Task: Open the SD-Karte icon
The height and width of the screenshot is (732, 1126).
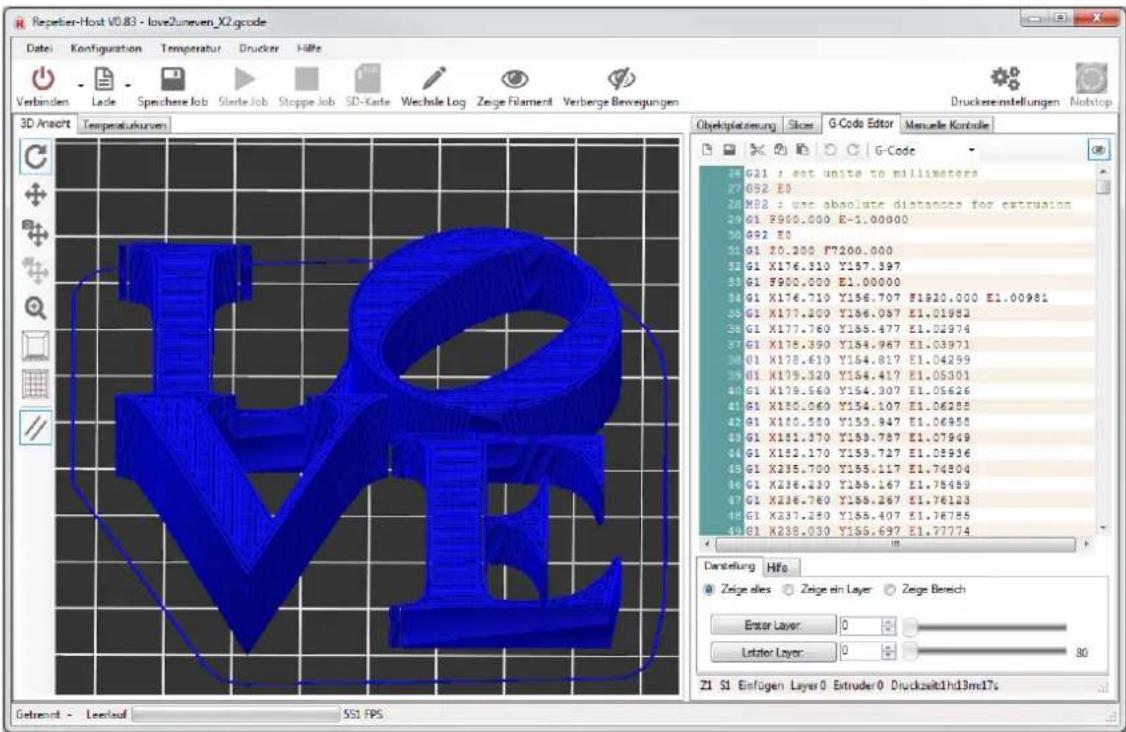Action: coord(368,78)
